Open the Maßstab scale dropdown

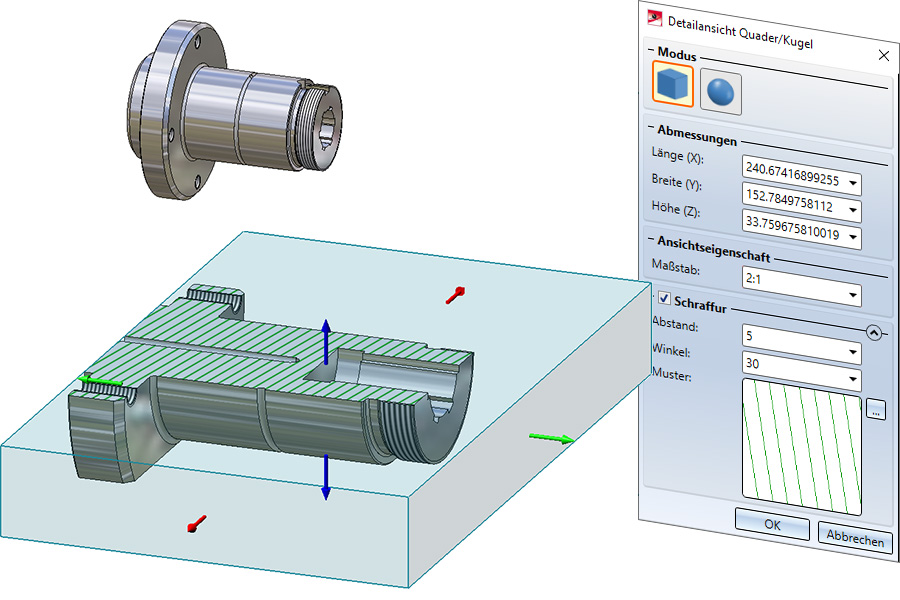click(852, 295)
